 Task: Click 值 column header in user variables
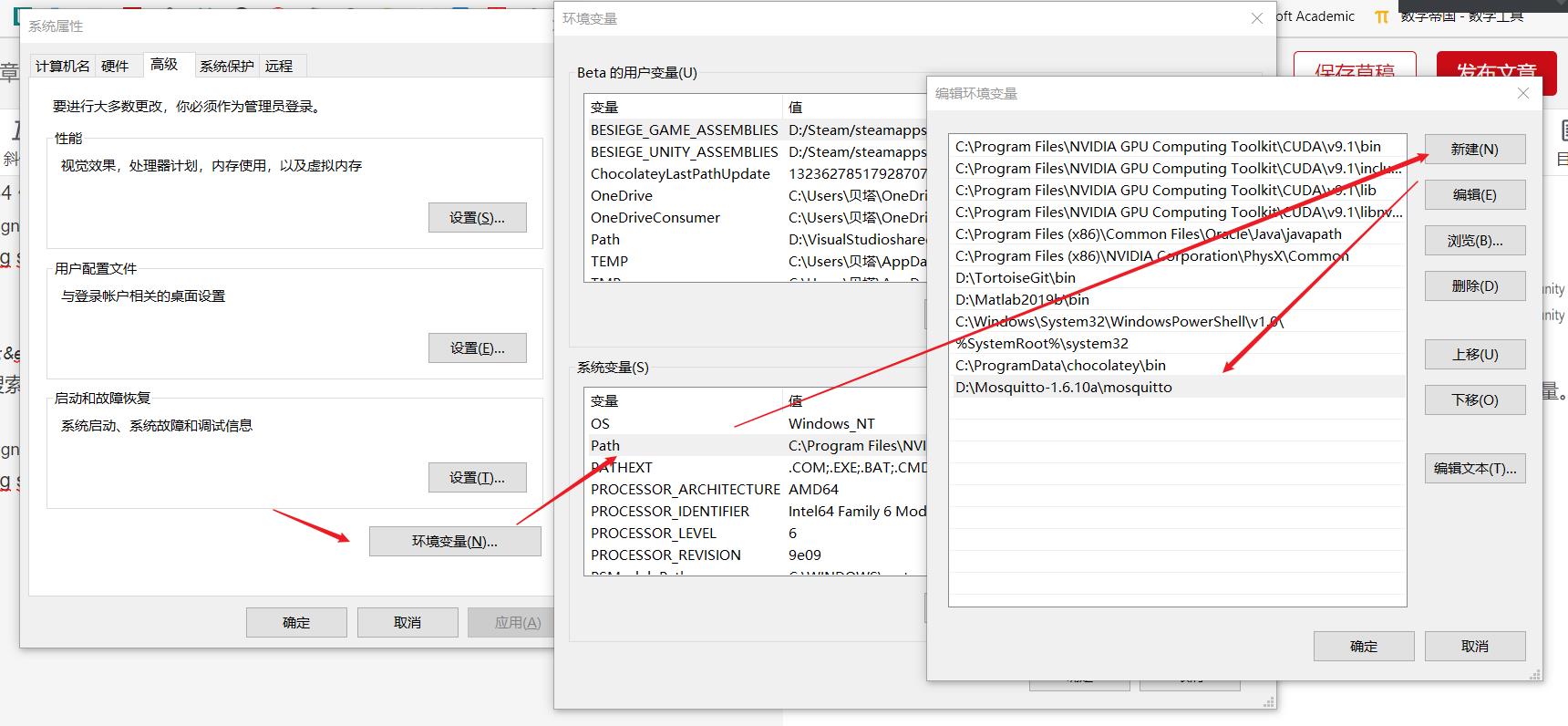coord(855,107)
